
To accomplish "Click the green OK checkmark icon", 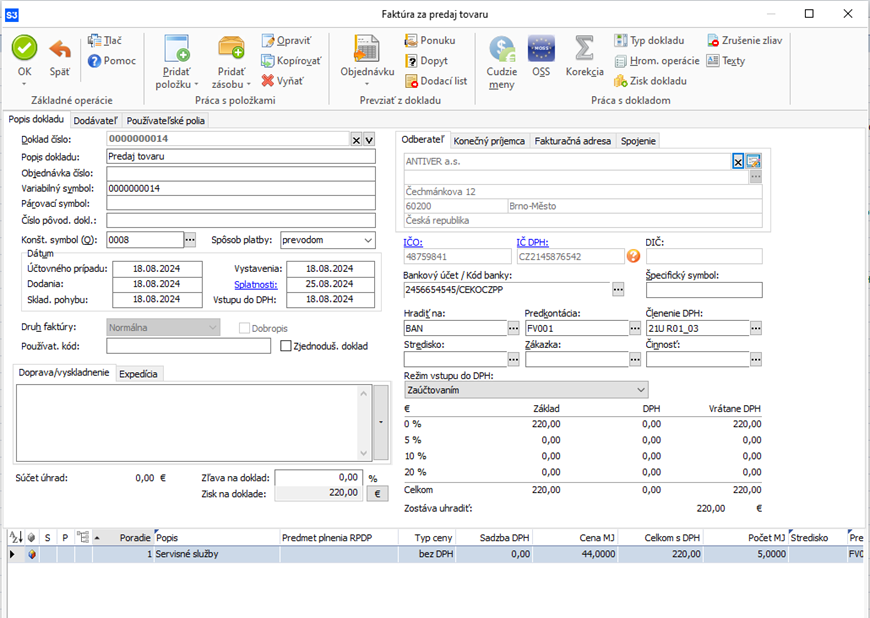I will click(24, 49).
